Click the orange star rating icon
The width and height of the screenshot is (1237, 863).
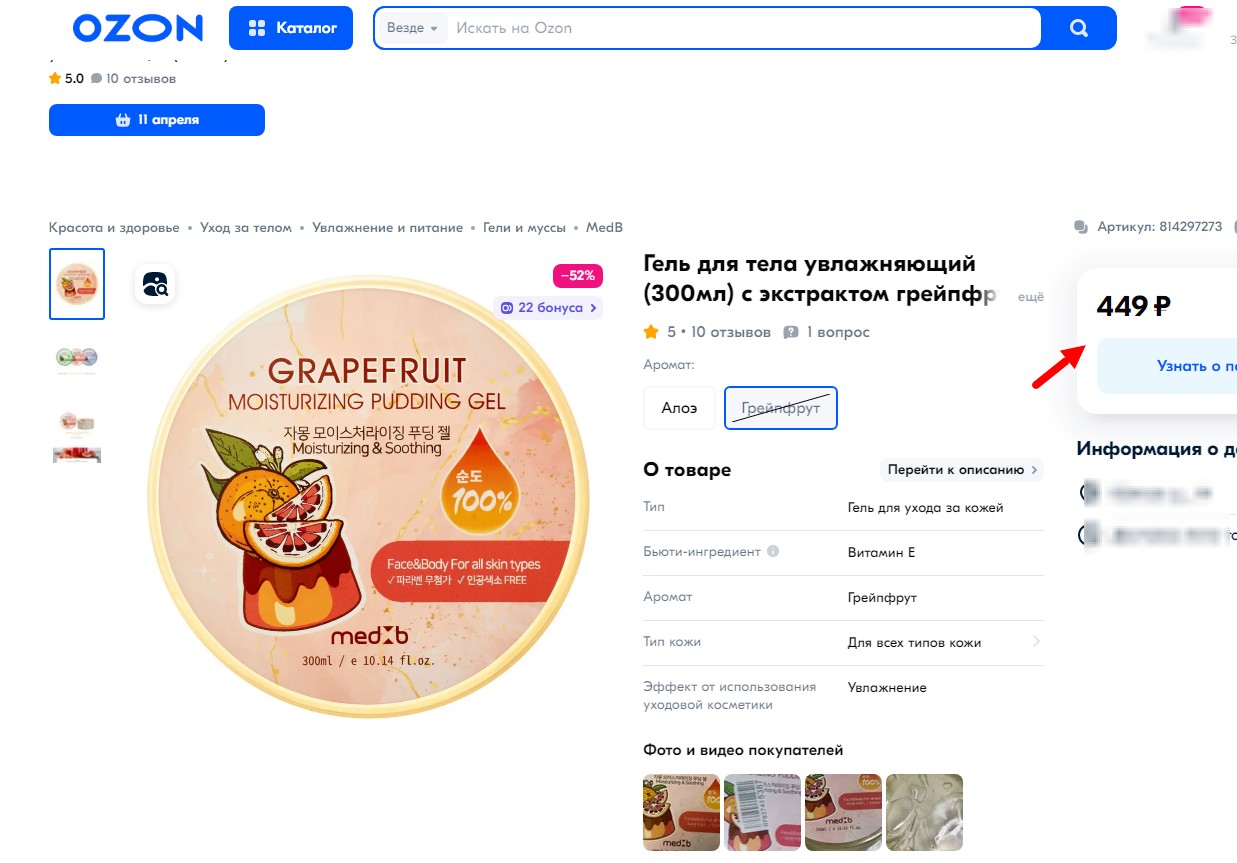point(651,332)
